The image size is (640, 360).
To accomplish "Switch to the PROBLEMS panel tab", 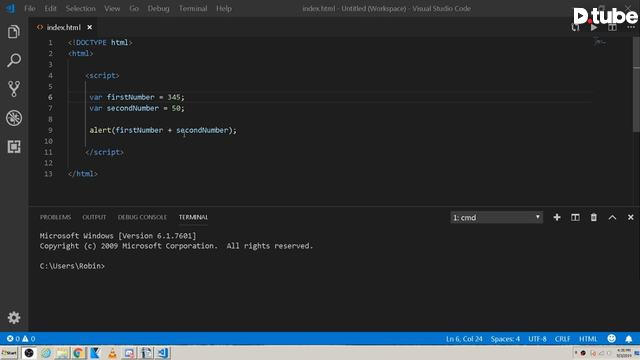I will click(x=56, y=217).
